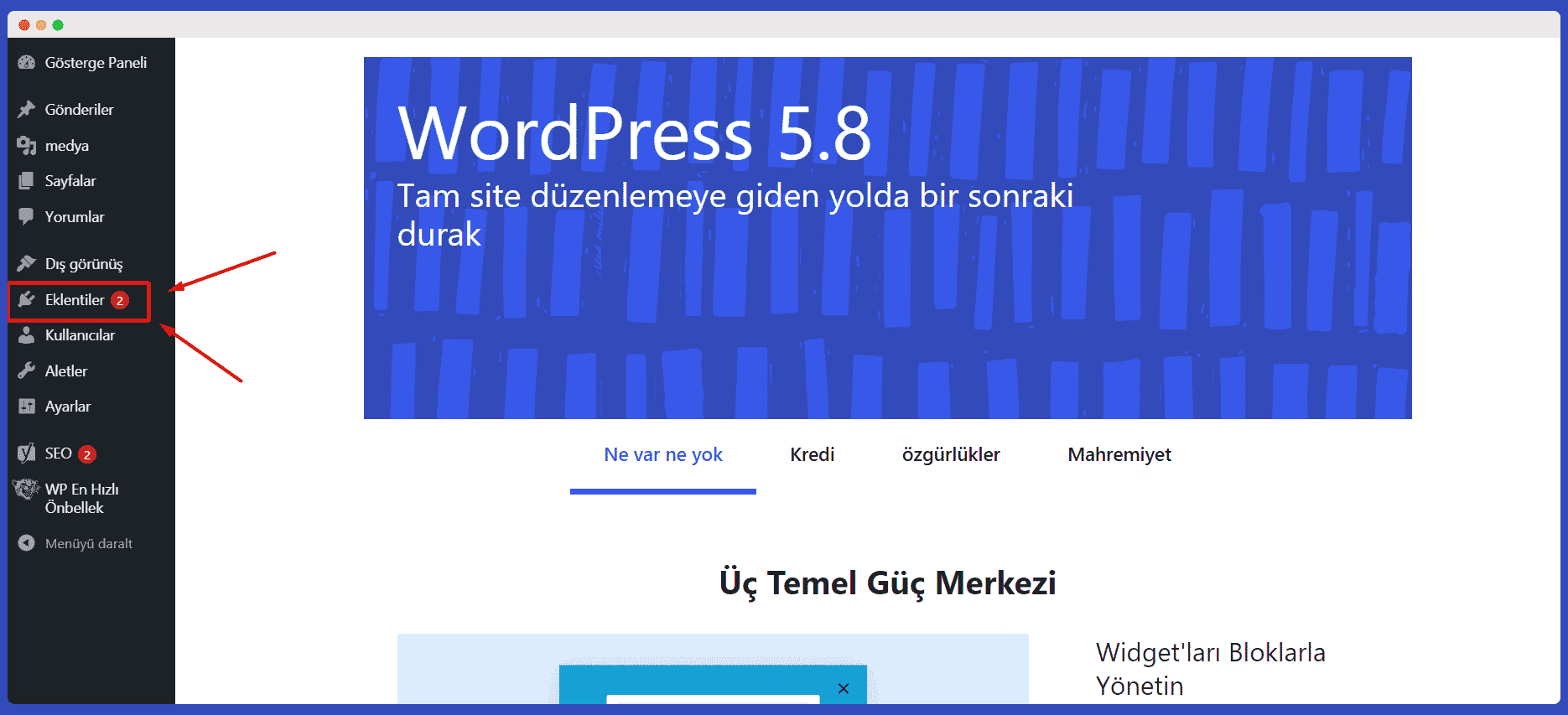Click the Gösterge Paneli dashboard icon
This screenshot has width=1568, height=715.
pos(26,63)
